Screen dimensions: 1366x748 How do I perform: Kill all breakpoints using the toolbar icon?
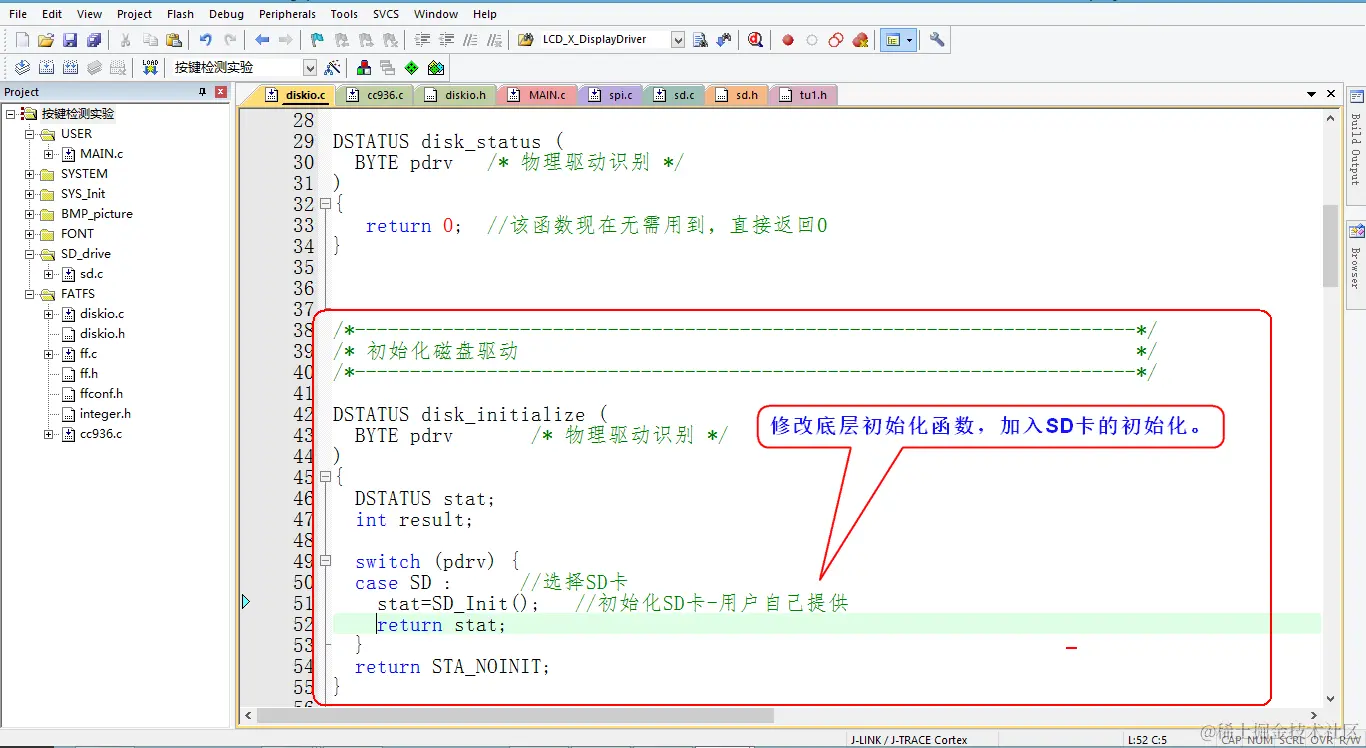tap(858, 40)
